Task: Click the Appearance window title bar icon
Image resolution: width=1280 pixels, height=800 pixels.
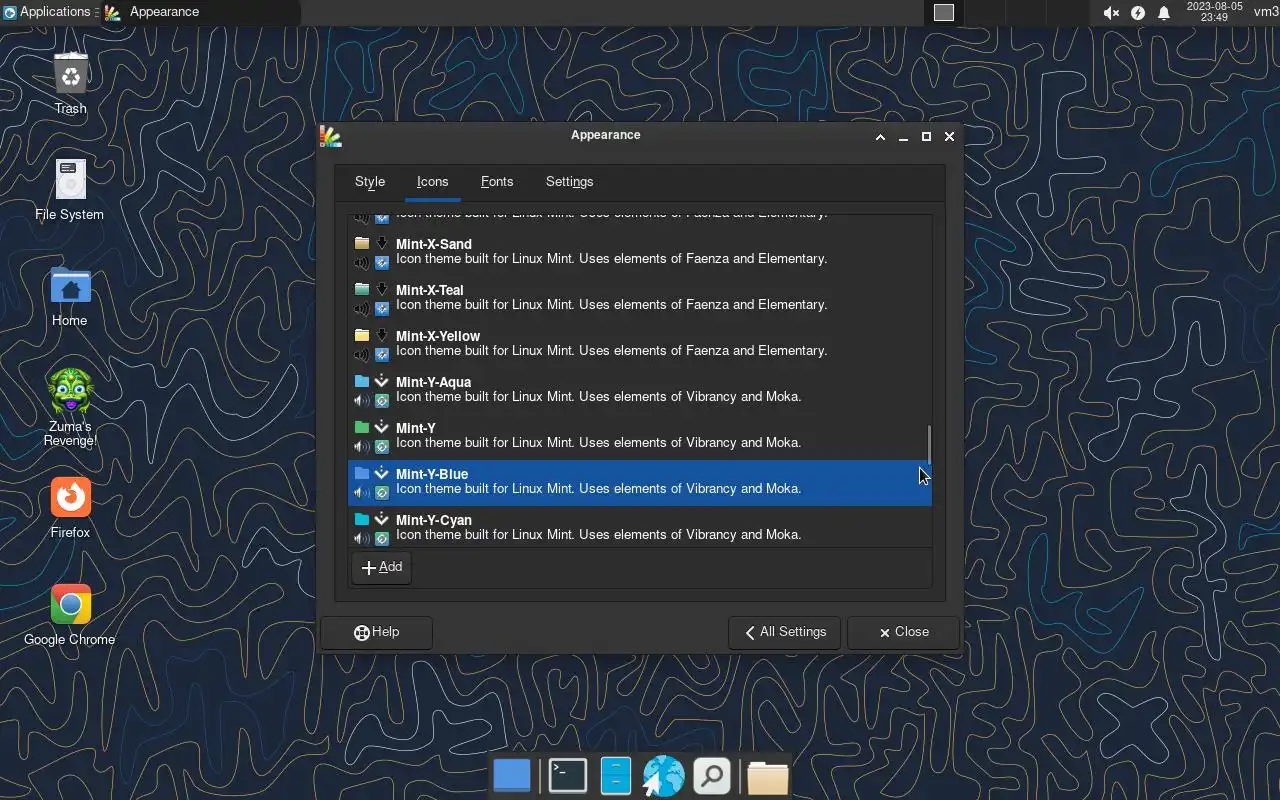Action: tap(330, 136)
